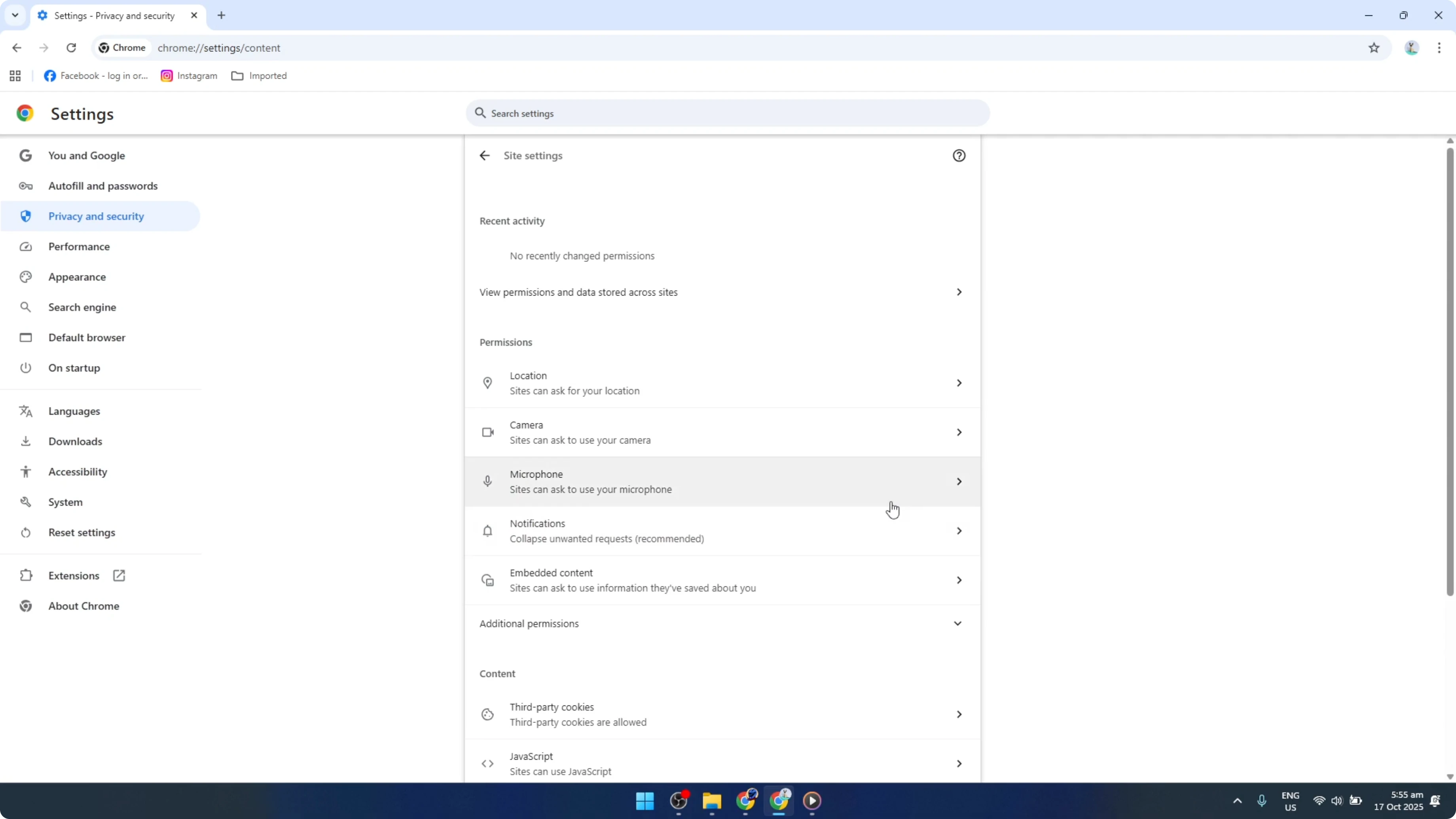Open the Instagram bookmark
This screenshot has width=1456, height=819.
(189, 75)
